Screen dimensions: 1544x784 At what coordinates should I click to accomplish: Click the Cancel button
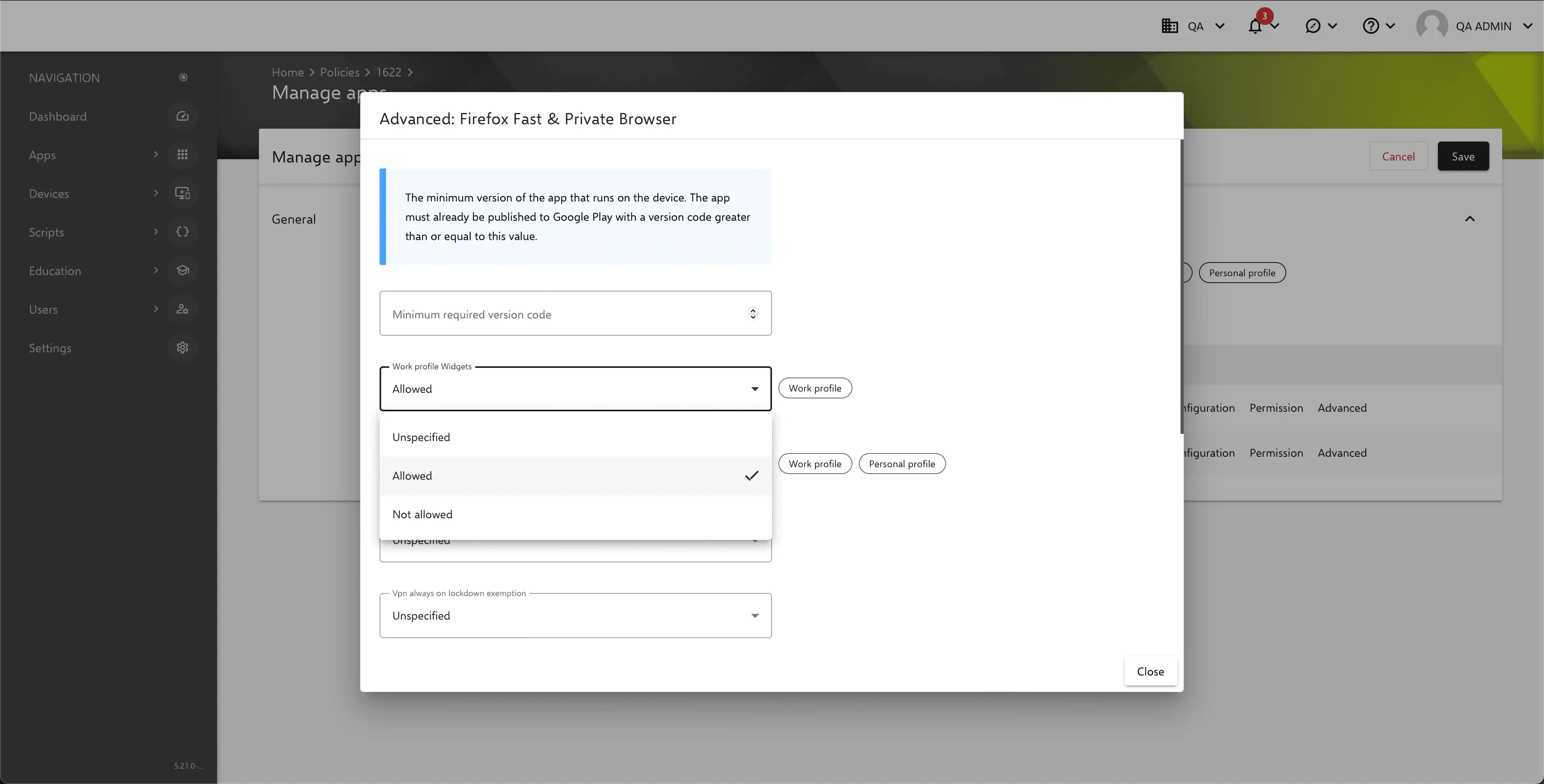click(1398, 156)
